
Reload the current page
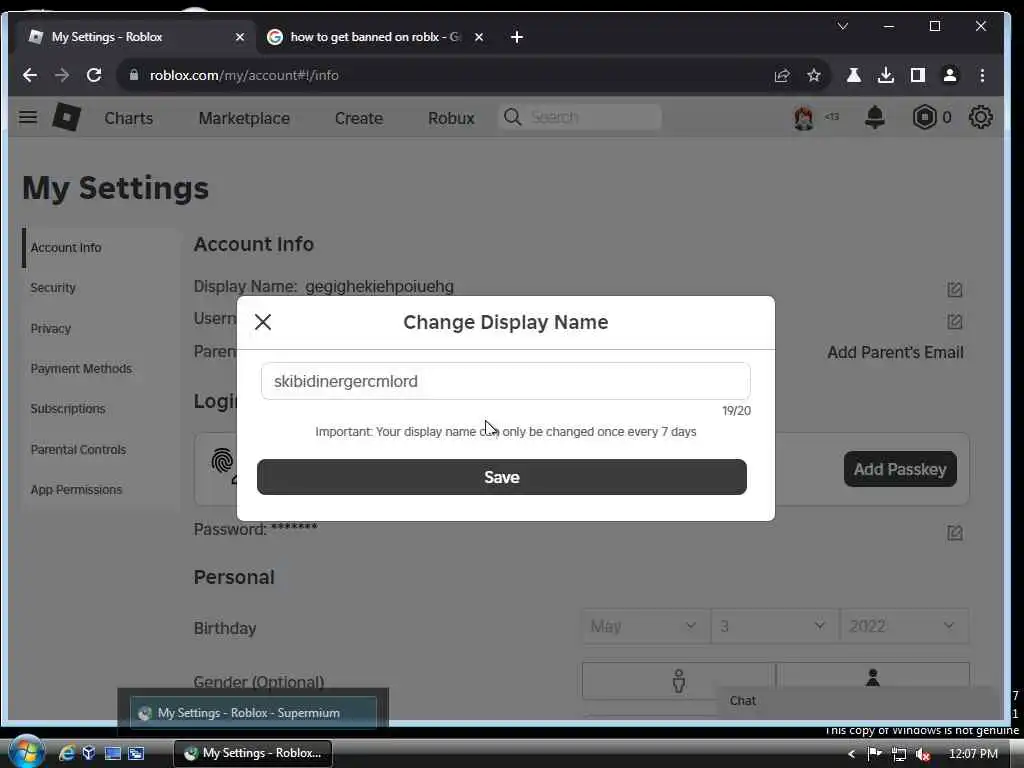pos(94,75)
